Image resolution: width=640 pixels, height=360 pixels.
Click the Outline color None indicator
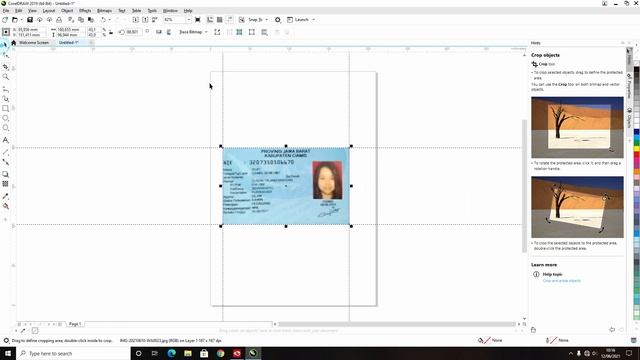557,340
